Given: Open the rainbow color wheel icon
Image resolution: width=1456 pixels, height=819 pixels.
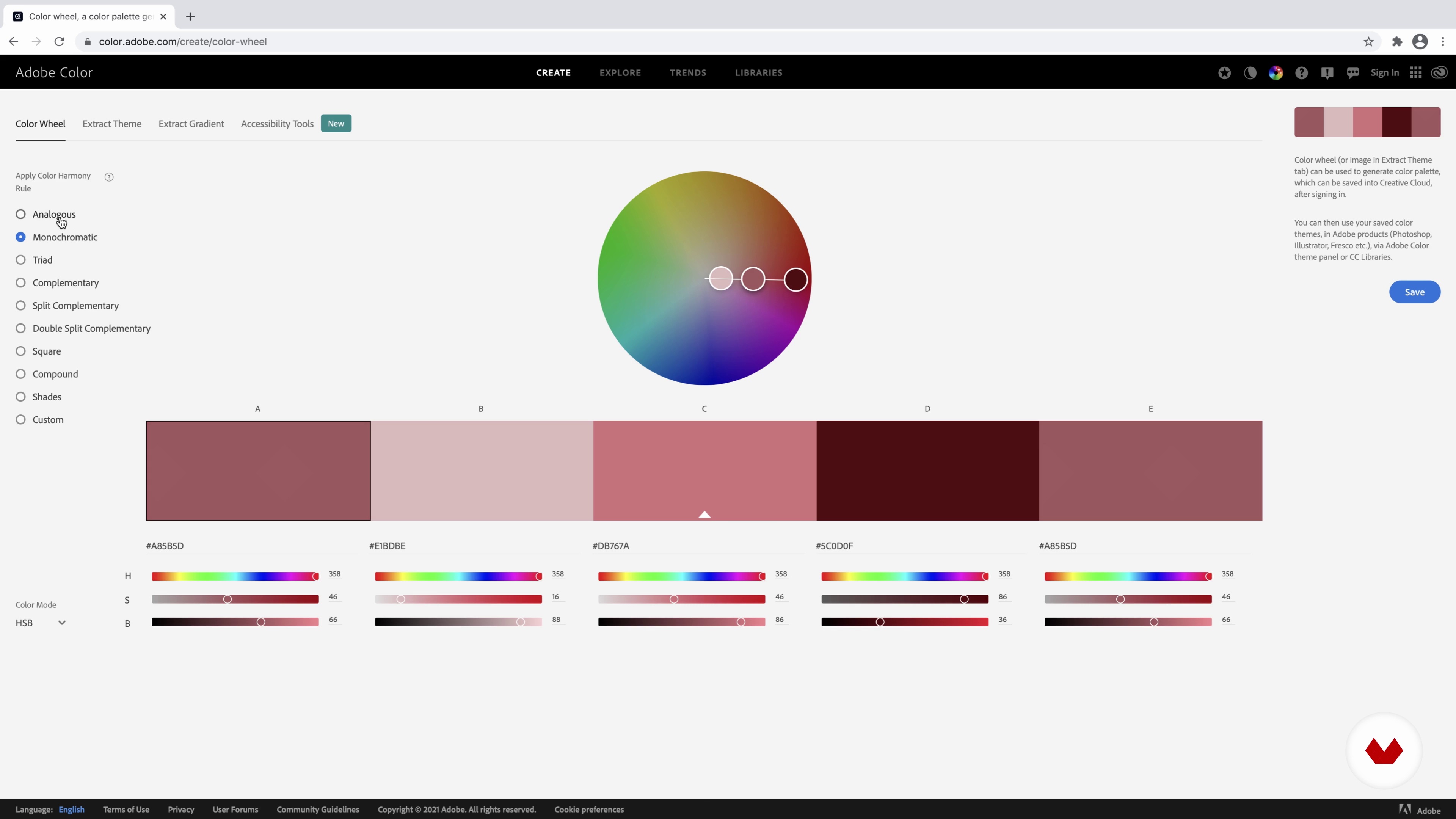Looking at the screenshot, I should (x=1276, y=73).
